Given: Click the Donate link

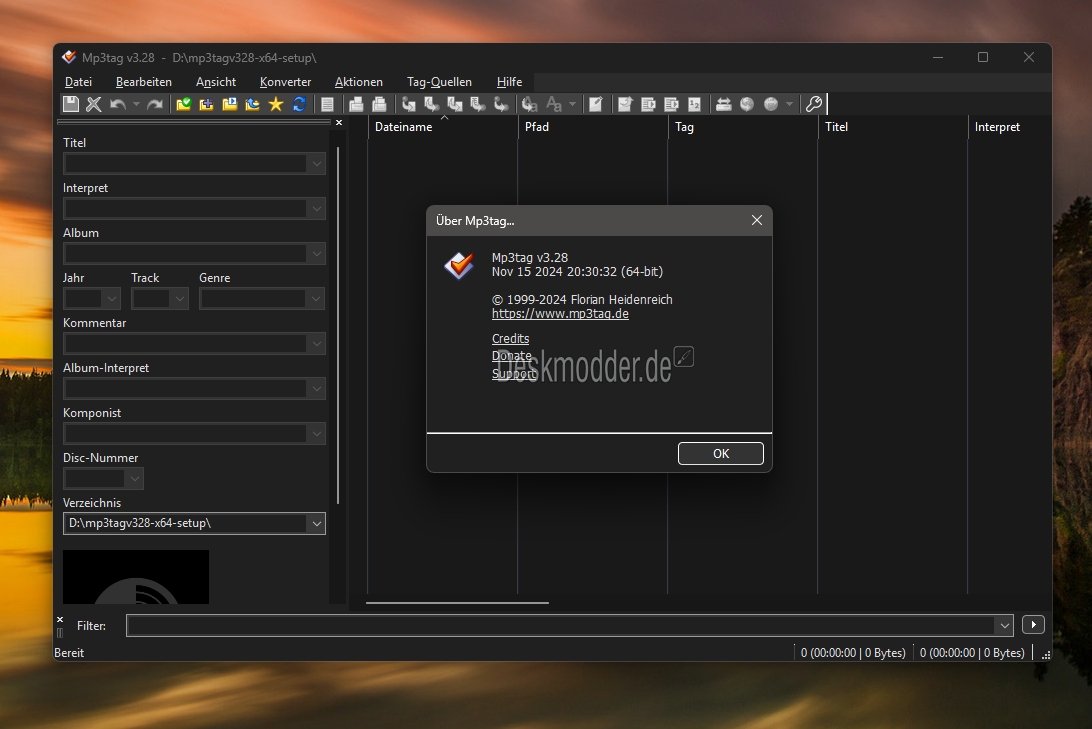Looking at the screenshot, I should (512, 356).
